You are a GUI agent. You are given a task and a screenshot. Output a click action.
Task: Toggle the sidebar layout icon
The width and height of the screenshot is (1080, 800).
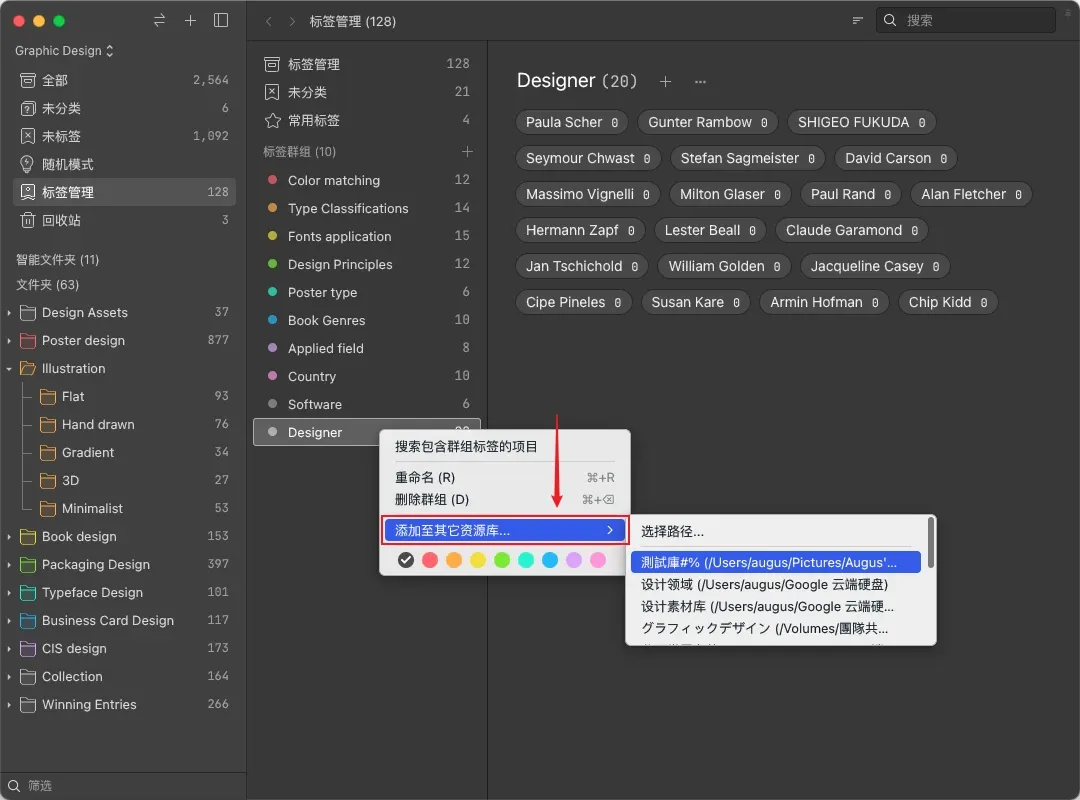coord(221,21)
